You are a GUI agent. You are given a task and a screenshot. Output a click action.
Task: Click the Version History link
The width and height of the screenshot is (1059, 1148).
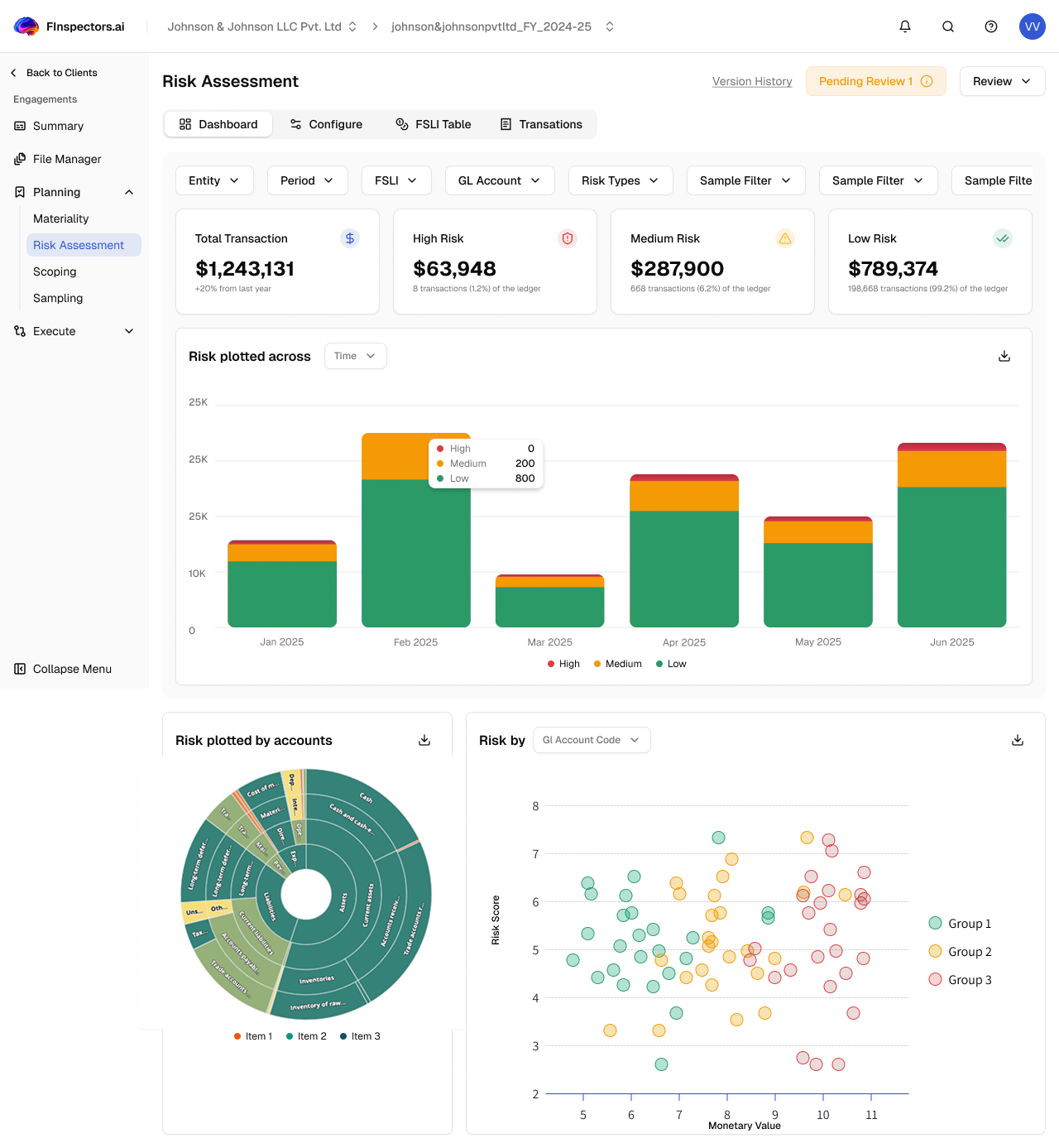click(x=751, y=81)
